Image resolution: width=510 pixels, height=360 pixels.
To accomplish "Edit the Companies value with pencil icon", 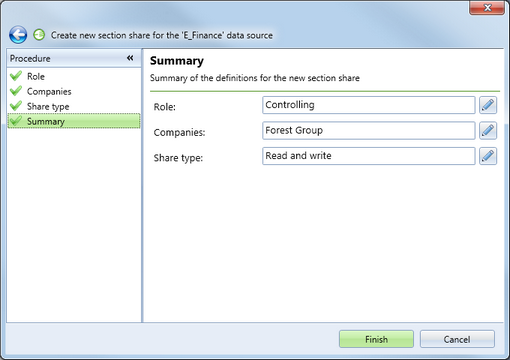I will click(x=488, y=131).
